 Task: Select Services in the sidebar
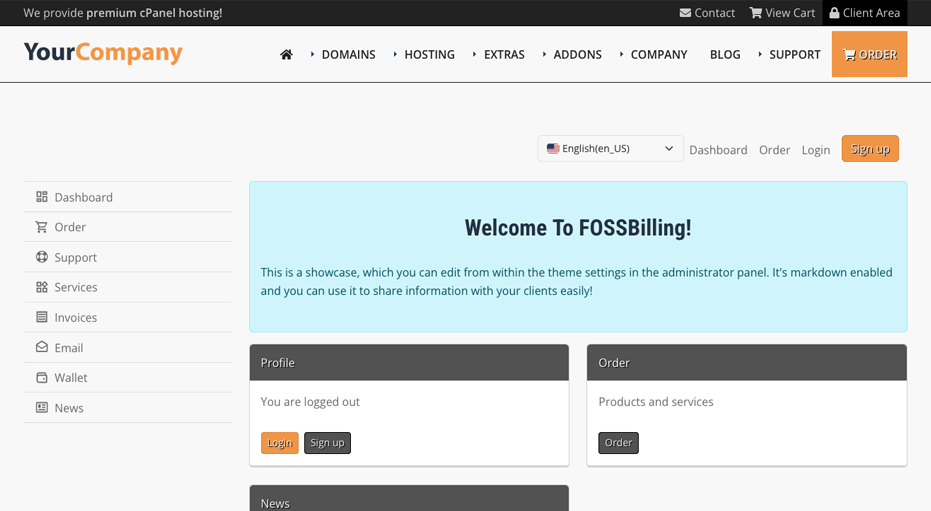pos(128,287)
